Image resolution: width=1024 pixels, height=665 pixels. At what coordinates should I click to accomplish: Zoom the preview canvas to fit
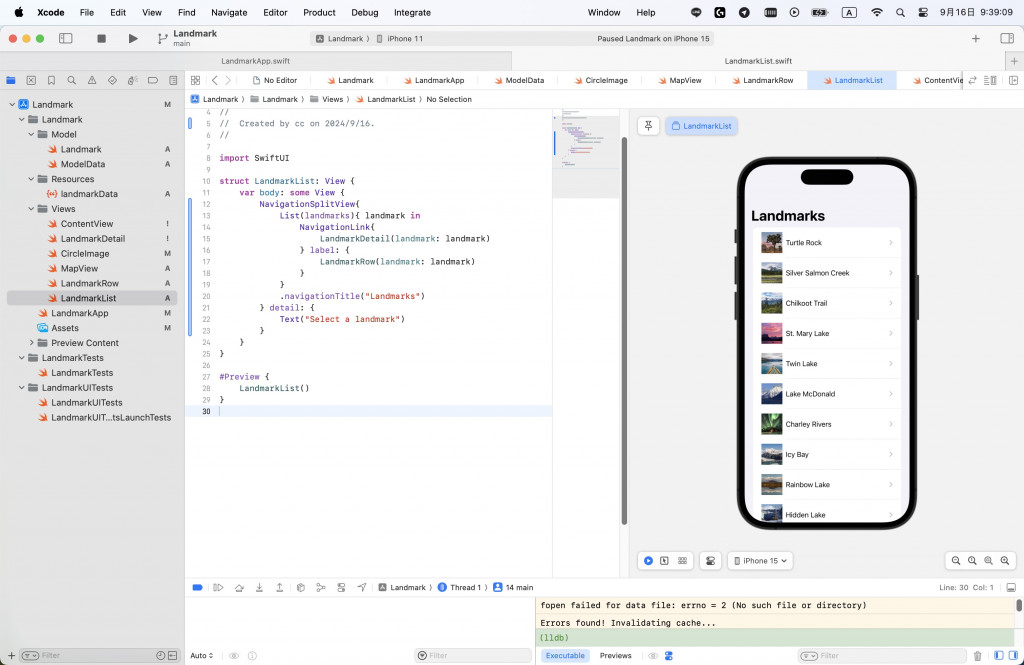(x=989, y=560)
